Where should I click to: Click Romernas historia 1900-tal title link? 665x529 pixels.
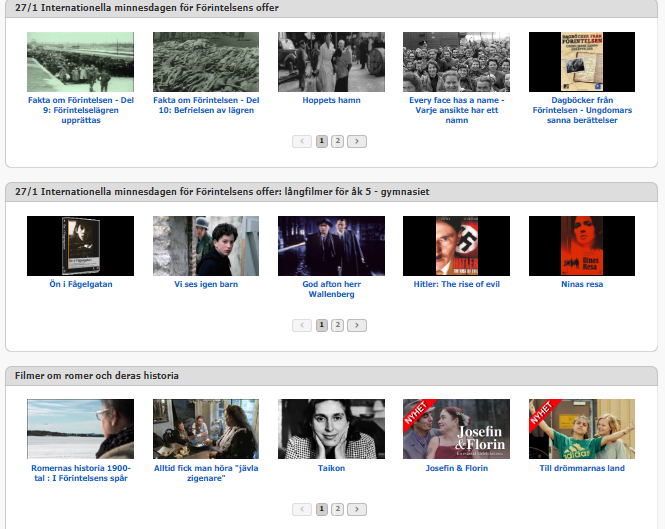[x=81, y=473]
